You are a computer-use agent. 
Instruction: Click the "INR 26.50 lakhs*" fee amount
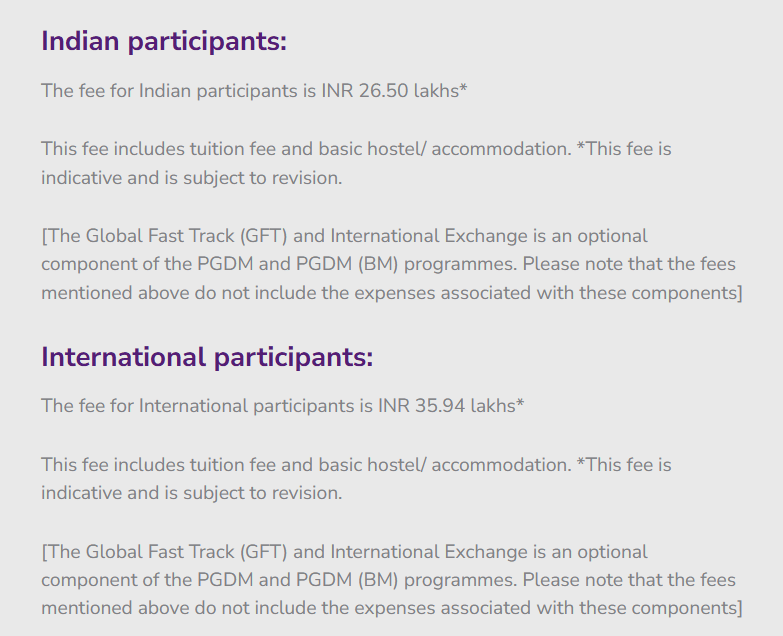395,91
